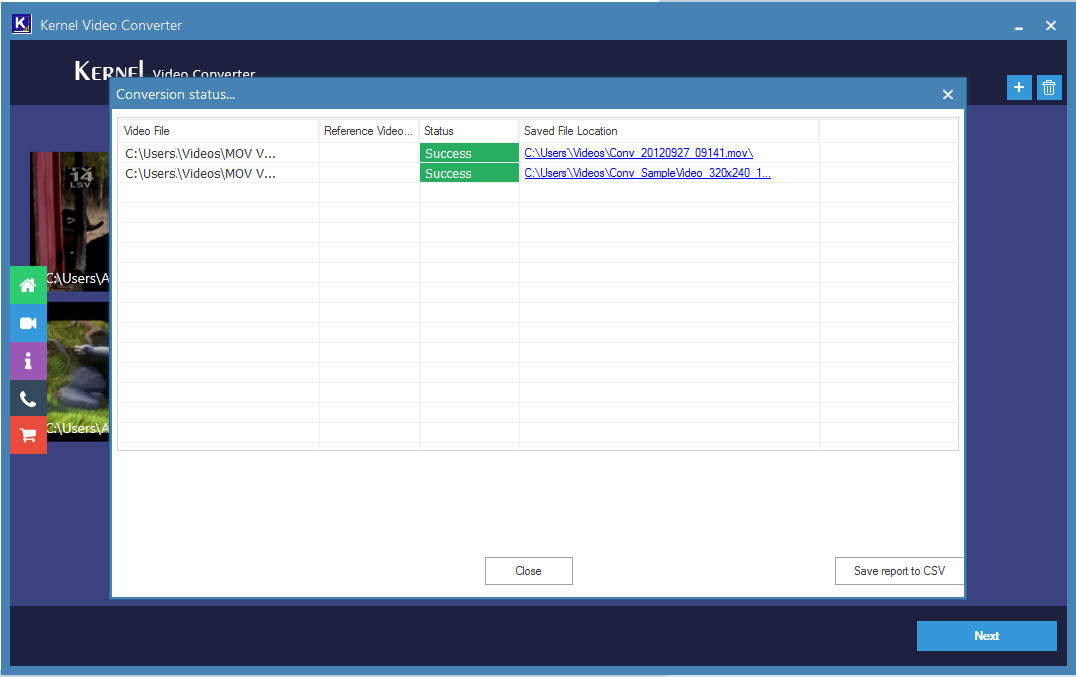The image size is (1076, 677).
Task: Click the Saved File Location column header
Action: (x=669, y=131)
